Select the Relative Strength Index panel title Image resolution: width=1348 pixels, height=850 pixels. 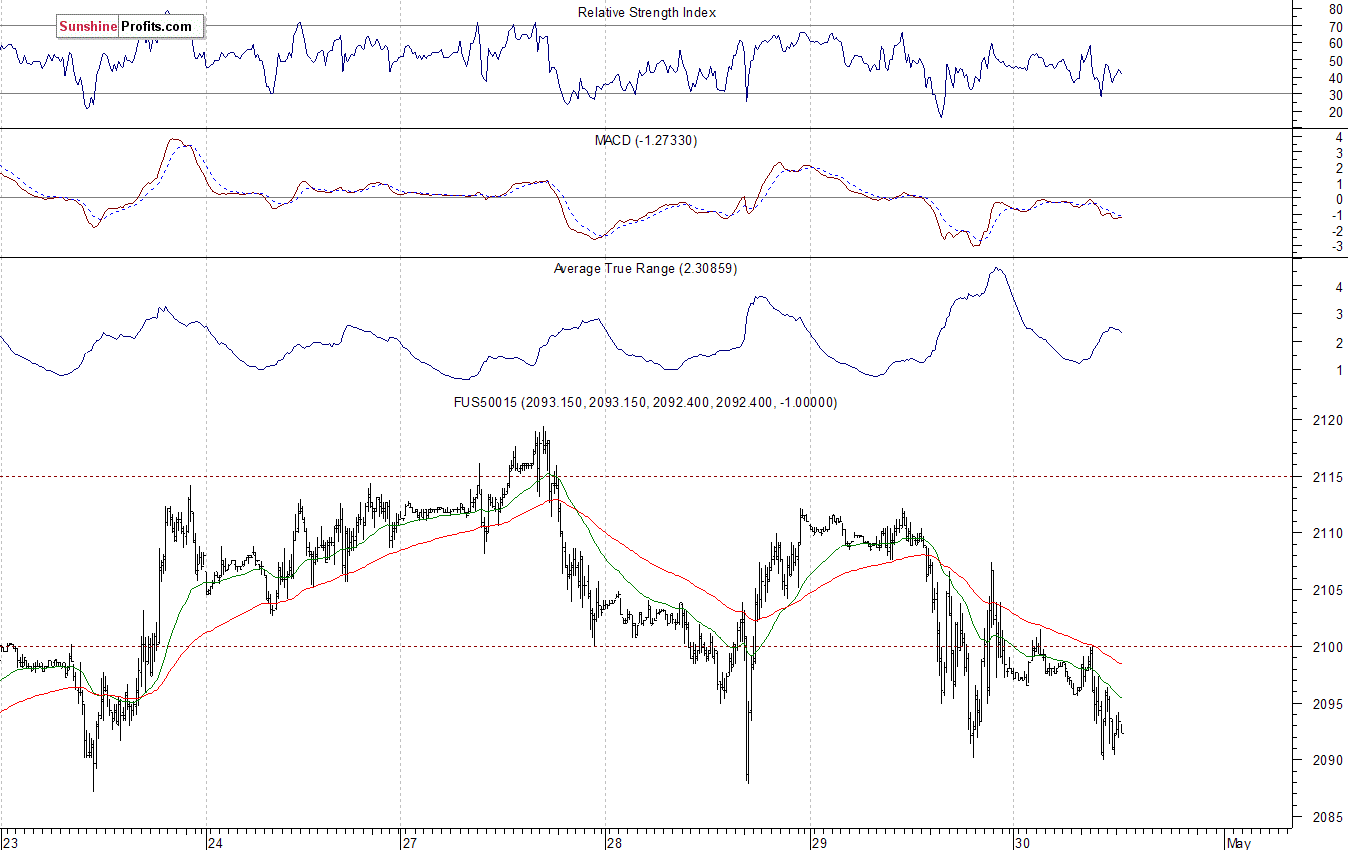point(647,12)
